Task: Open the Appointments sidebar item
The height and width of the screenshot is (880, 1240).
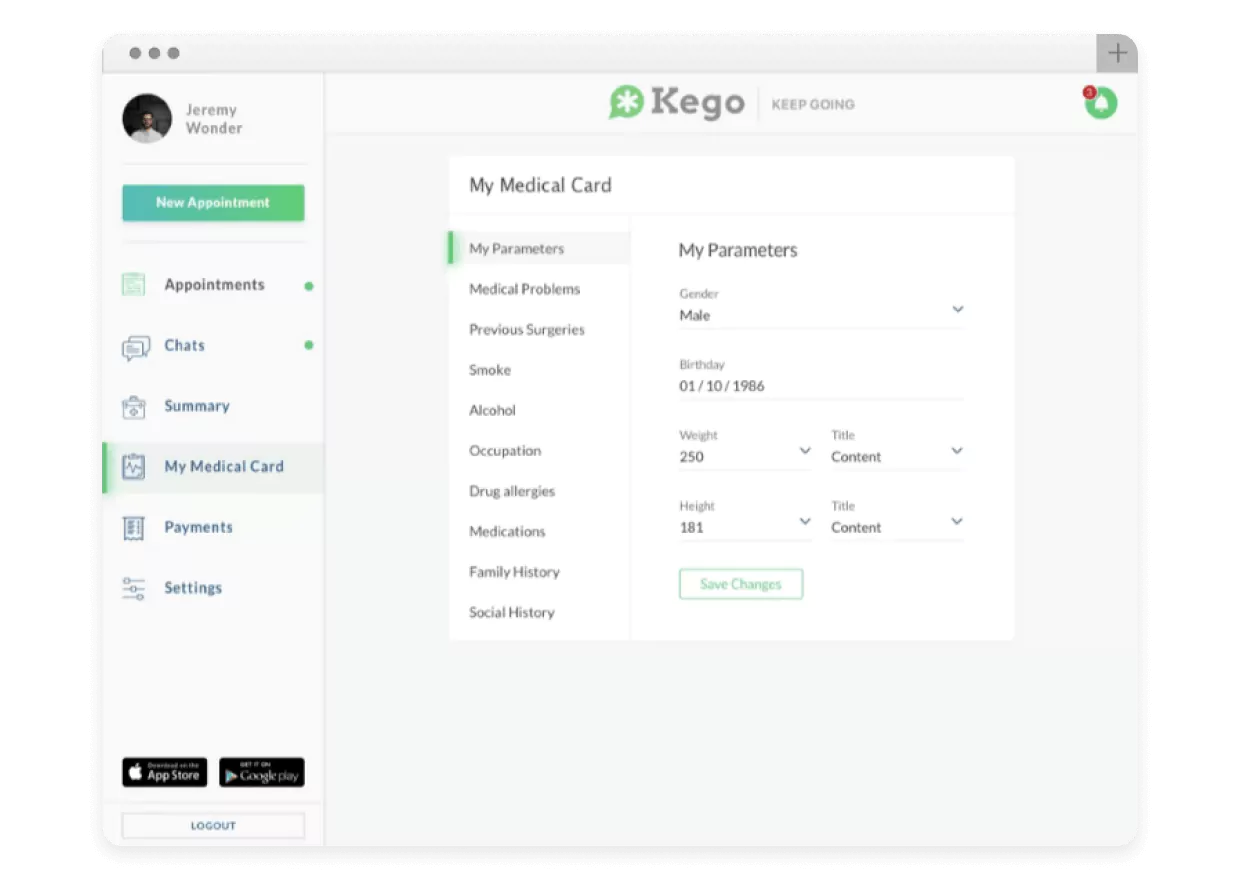Action: click(x=213, y=285)
